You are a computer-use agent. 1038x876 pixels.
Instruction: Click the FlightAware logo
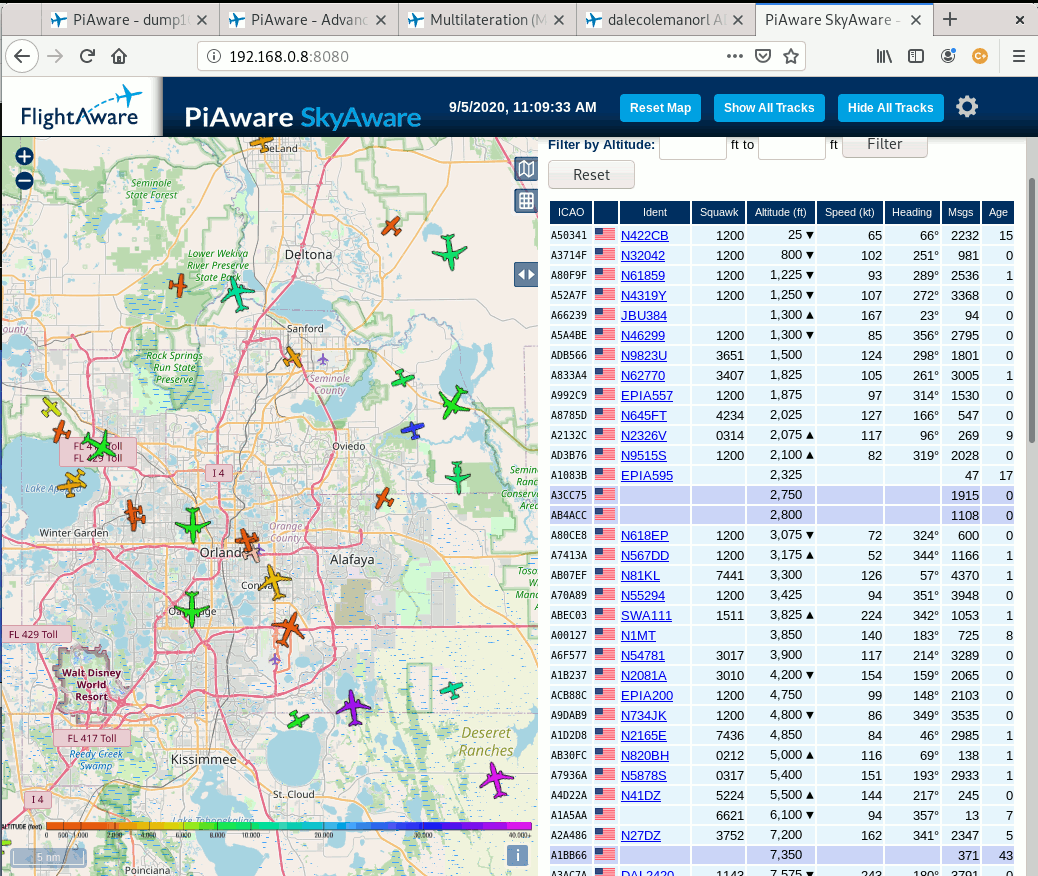click(81, 107)
